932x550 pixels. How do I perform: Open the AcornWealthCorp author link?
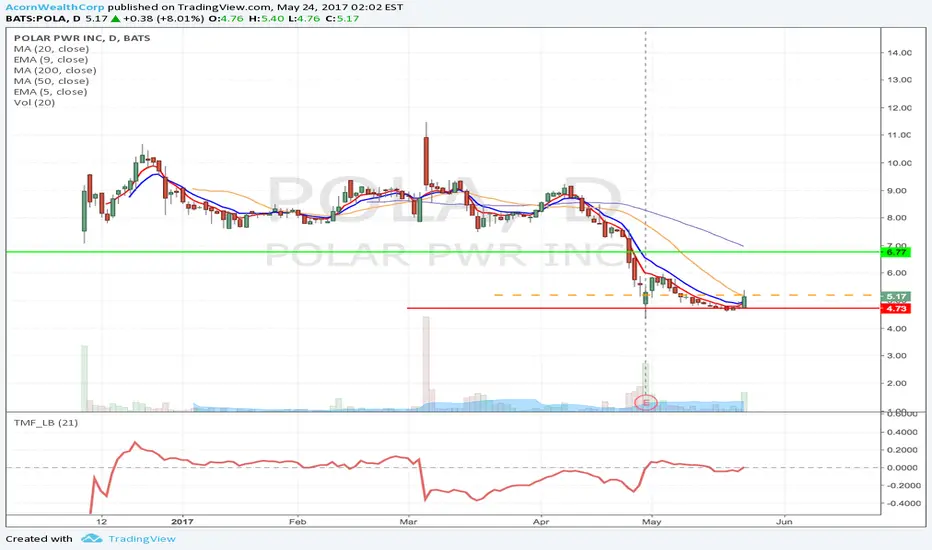point(55,7)
